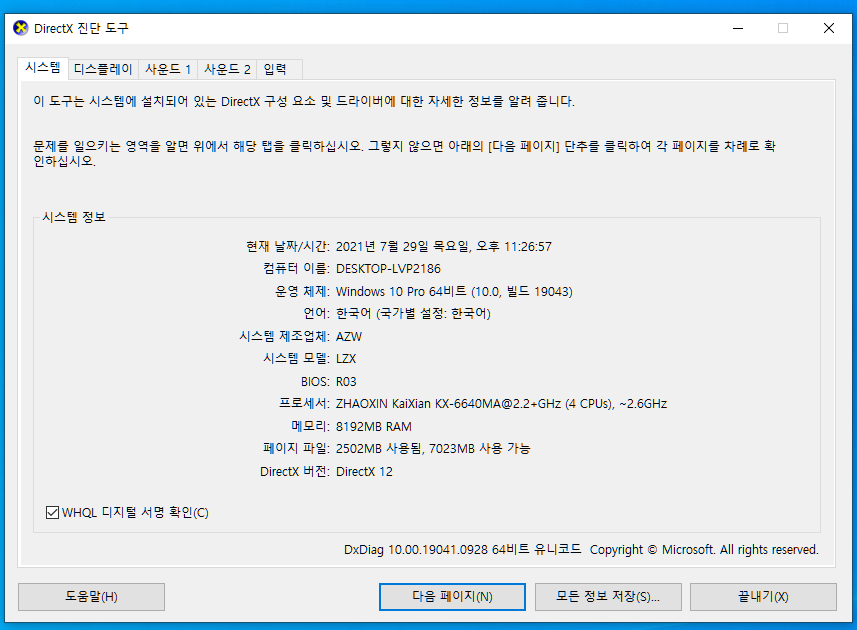Go to next page with 다음 페이지(N)
This screenshot has height=630, width=857.
point(452,597)
